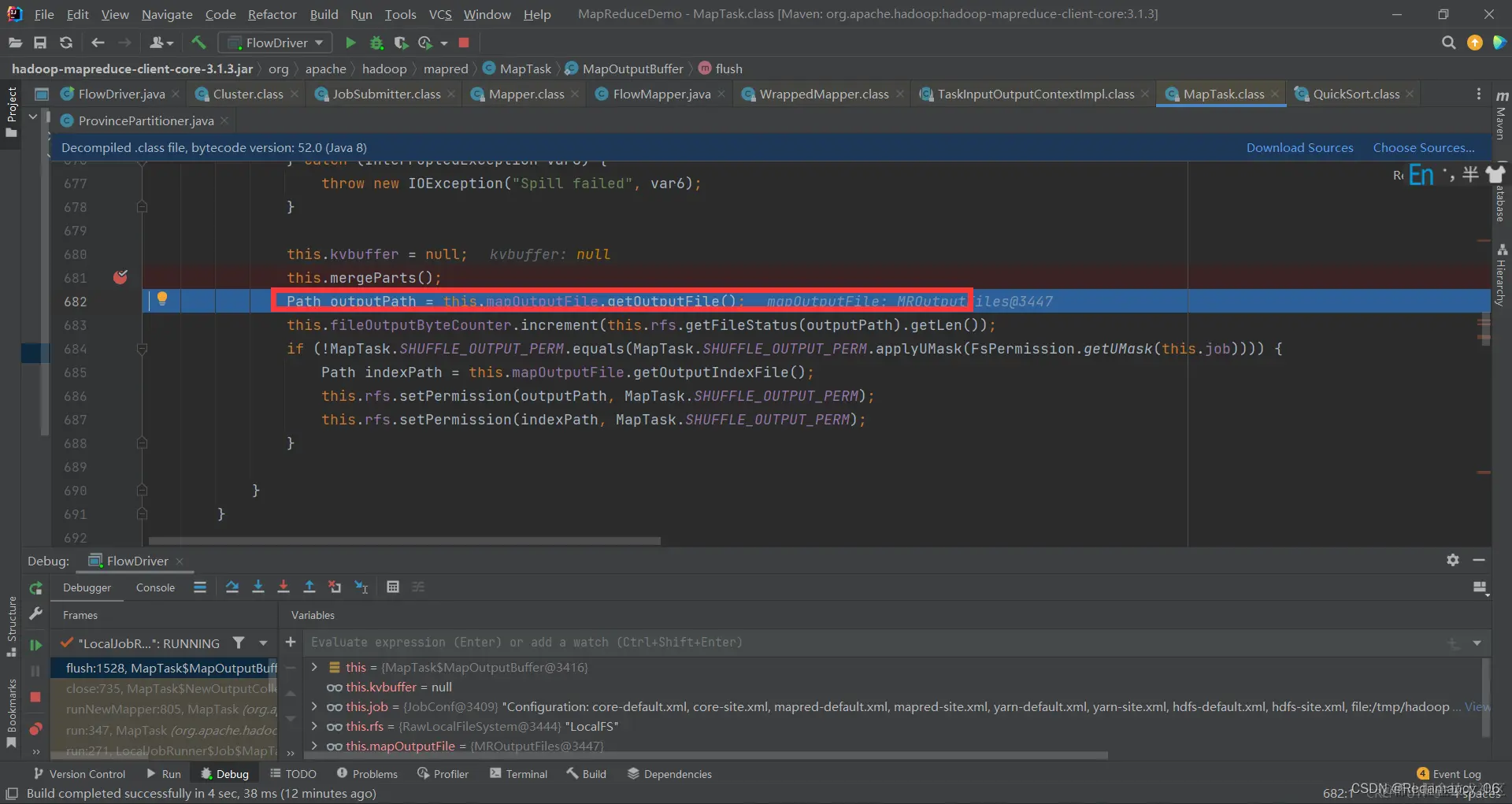Open FlowDriver run configuration dropdown

pyautogui.click(x=275, y=43)
